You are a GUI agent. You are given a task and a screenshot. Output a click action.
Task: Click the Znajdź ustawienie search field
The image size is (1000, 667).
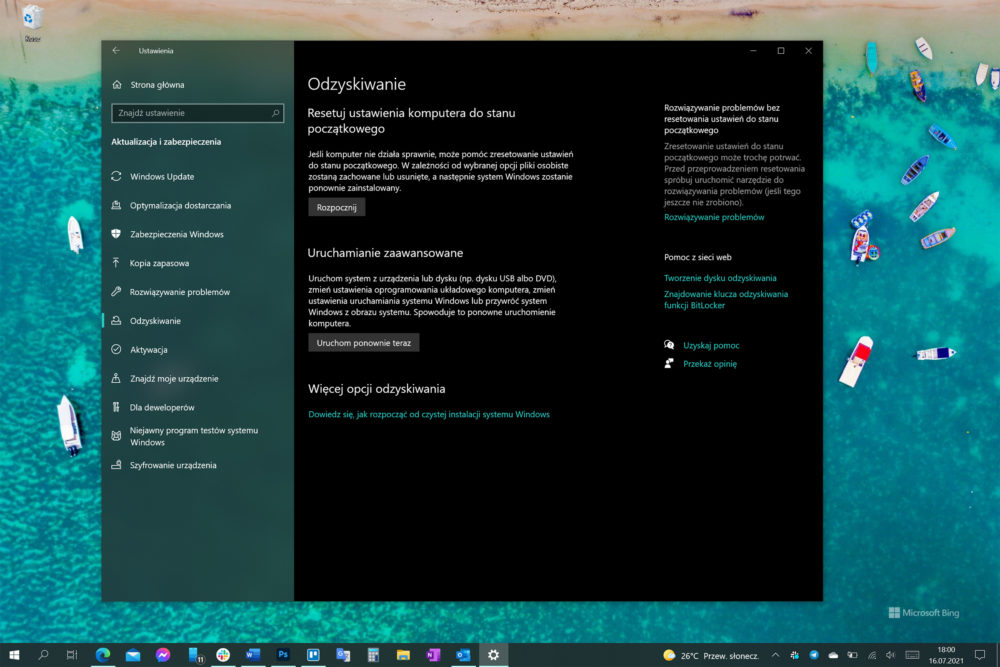[197, 113]
